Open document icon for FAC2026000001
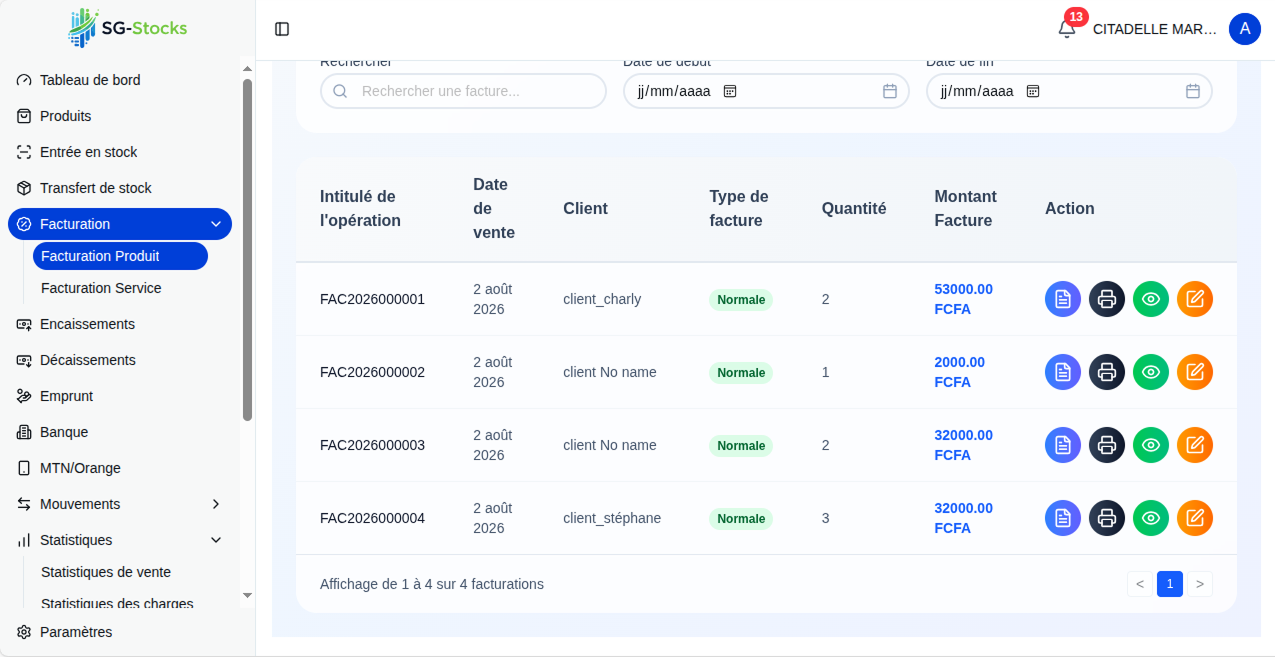This screenshot has width=1275, height=657. tap(1063, 299)
